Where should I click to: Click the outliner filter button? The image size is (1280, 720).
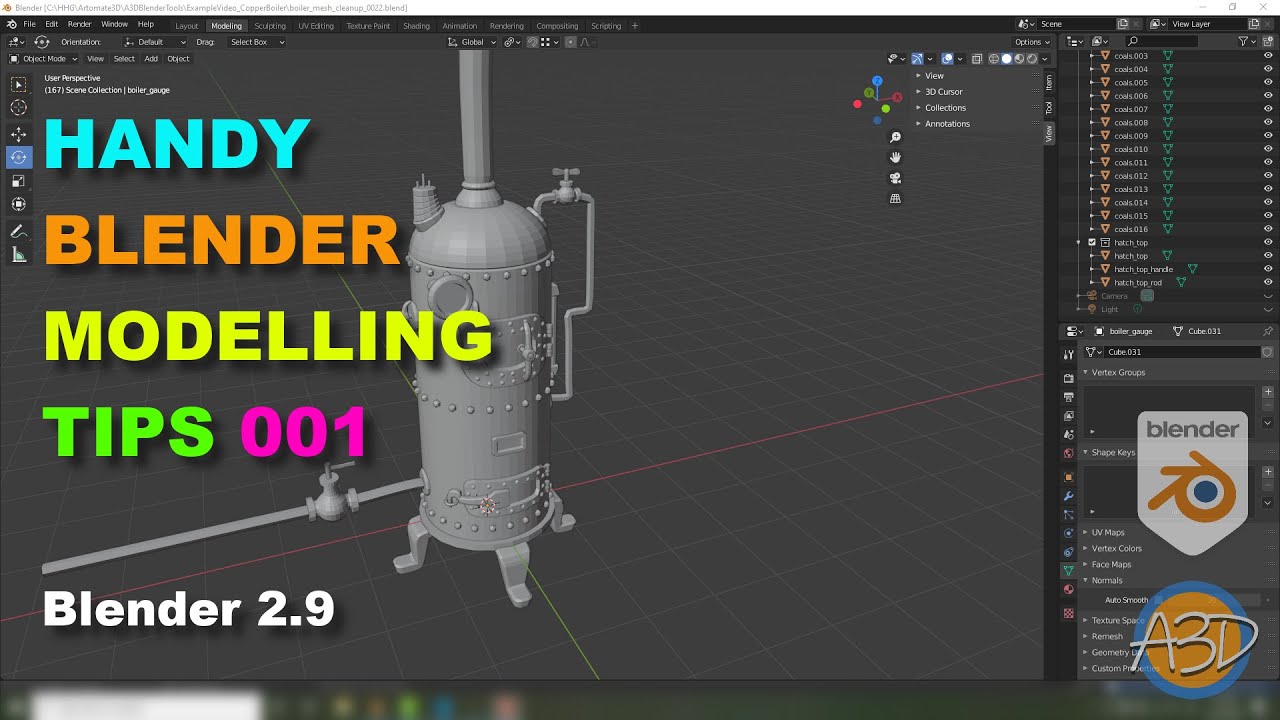(1246, 41)
